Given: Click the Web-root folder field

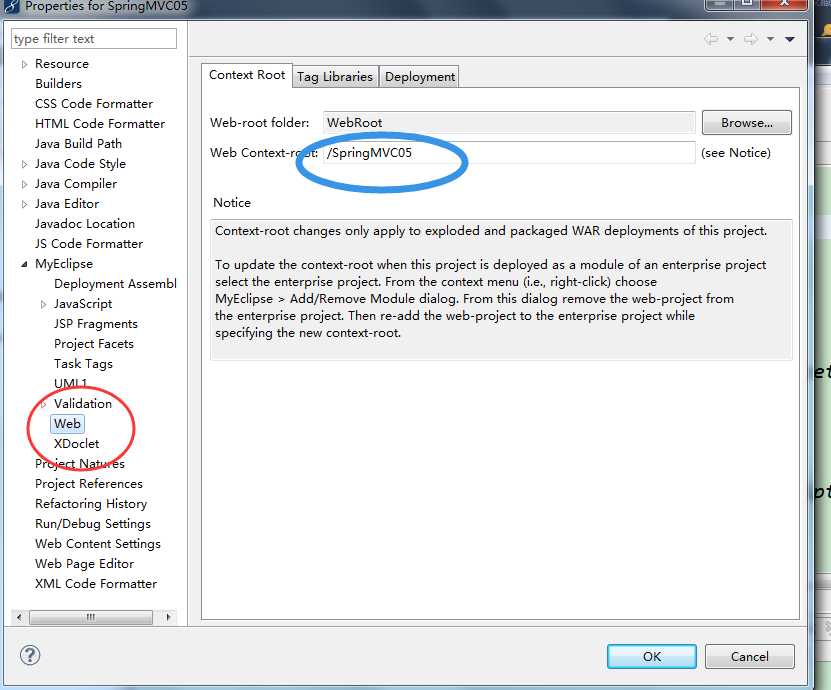Looking at the screenshot, I should (x=509, y=122).
